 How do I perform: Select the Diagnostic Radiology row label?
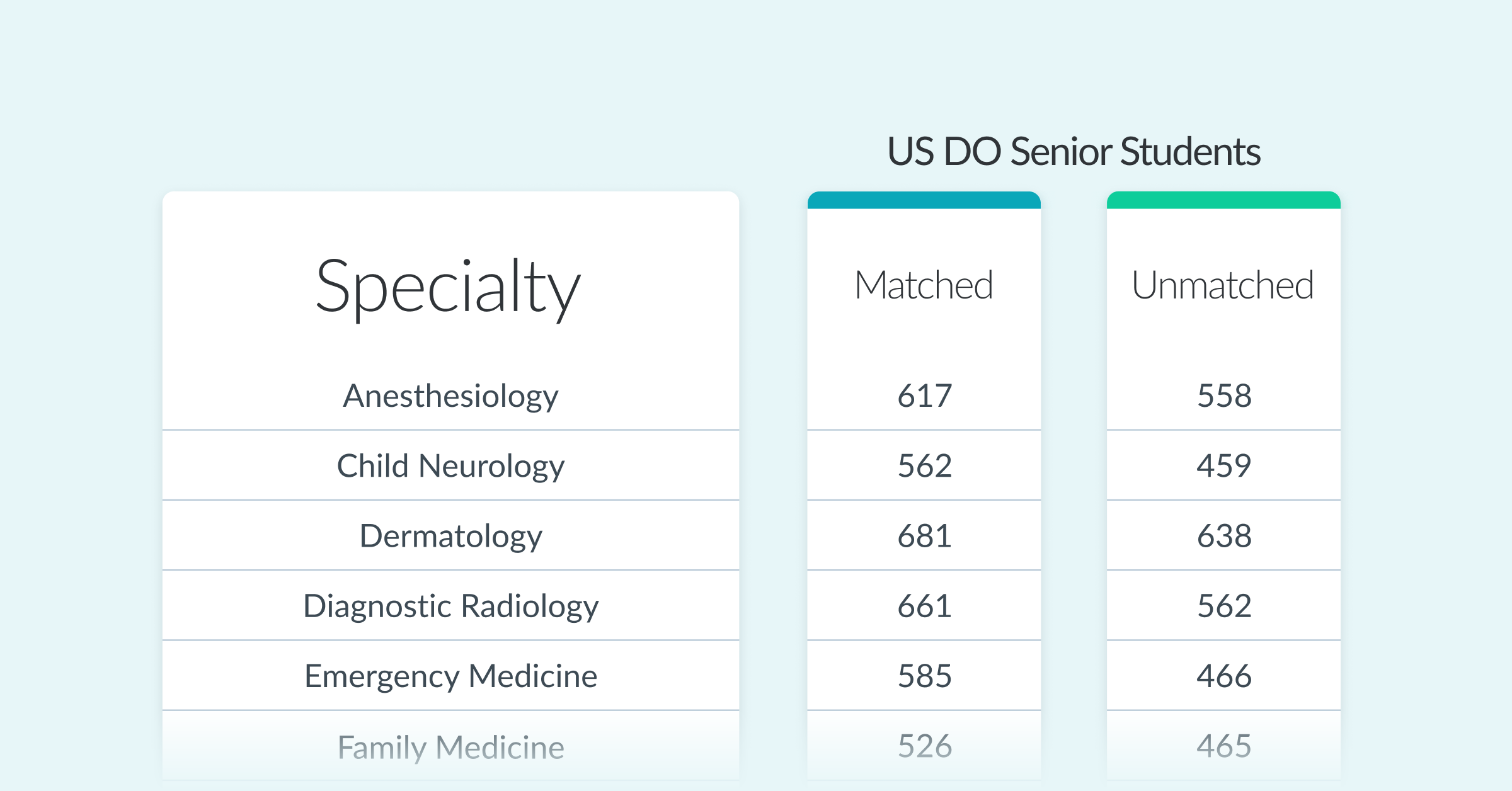(x=450, y=606)
